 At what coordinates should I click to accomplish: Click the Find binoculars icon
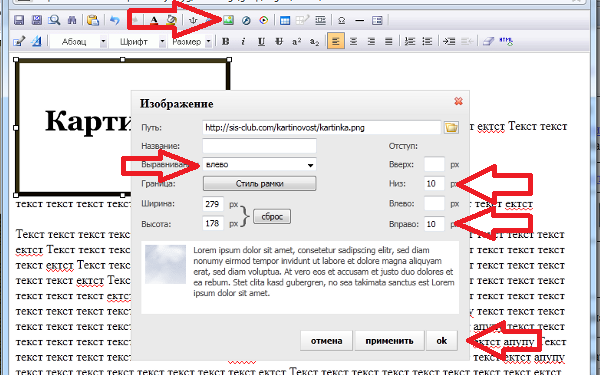pos(72,20)
